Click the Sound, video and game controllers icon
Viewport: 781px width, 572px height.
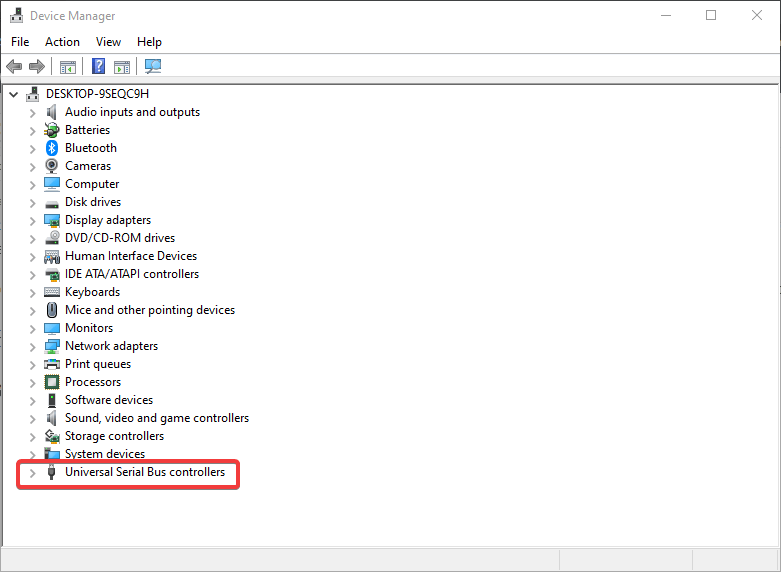click(x=52, y=418)
